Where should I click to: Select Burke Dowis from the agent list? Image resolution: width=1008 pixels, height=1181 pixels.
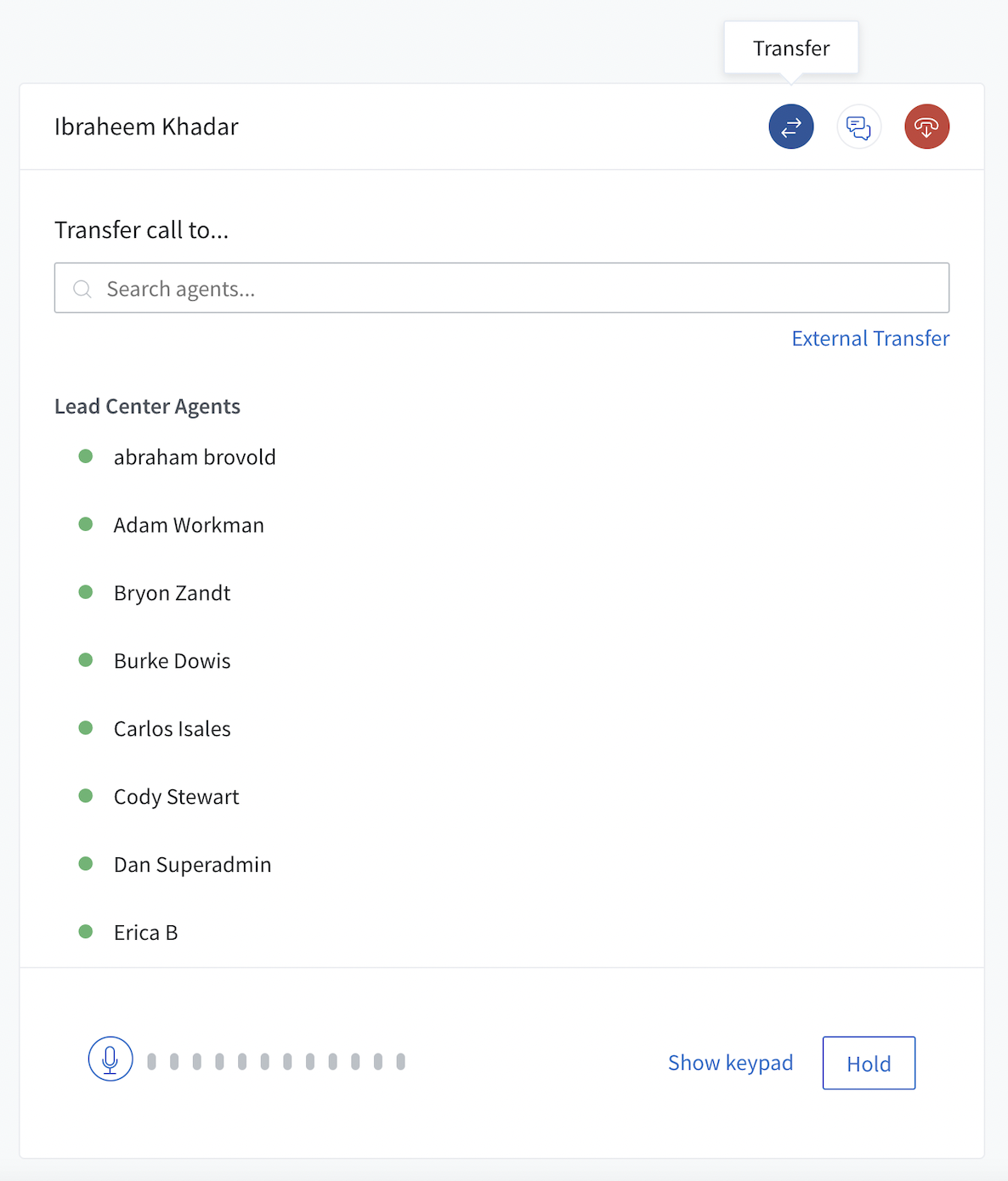pyautogui.click(x=172, y=660)
